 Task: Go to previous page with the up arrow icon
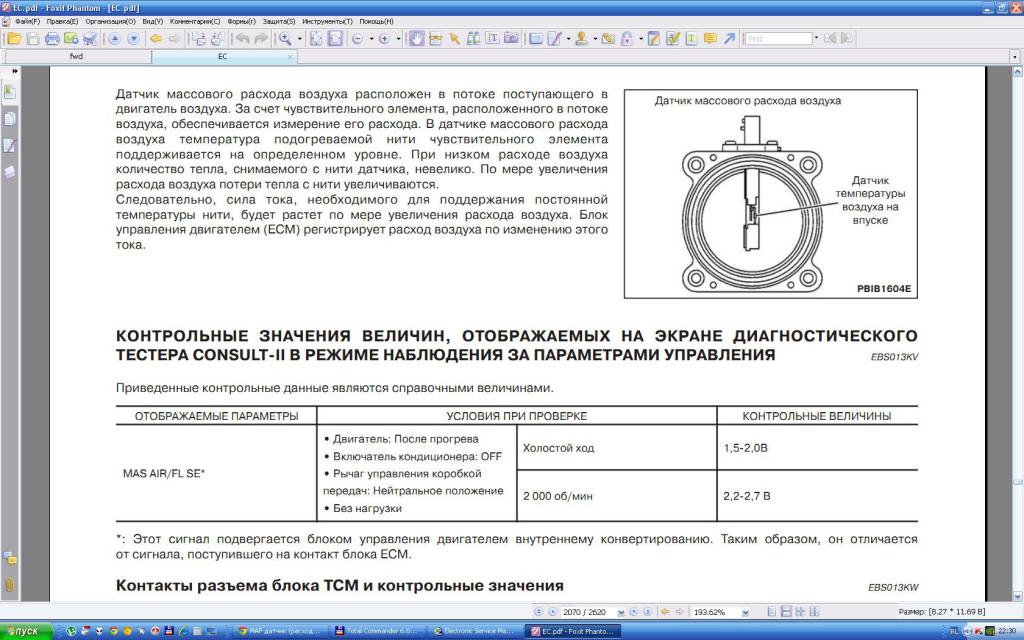pyautogui.click(x=114, y=39)
